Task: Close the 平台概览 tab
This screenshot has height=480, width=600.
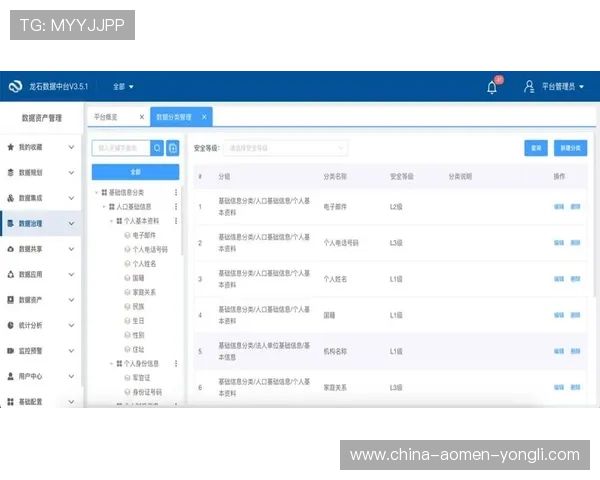Action: click(142, 117)
